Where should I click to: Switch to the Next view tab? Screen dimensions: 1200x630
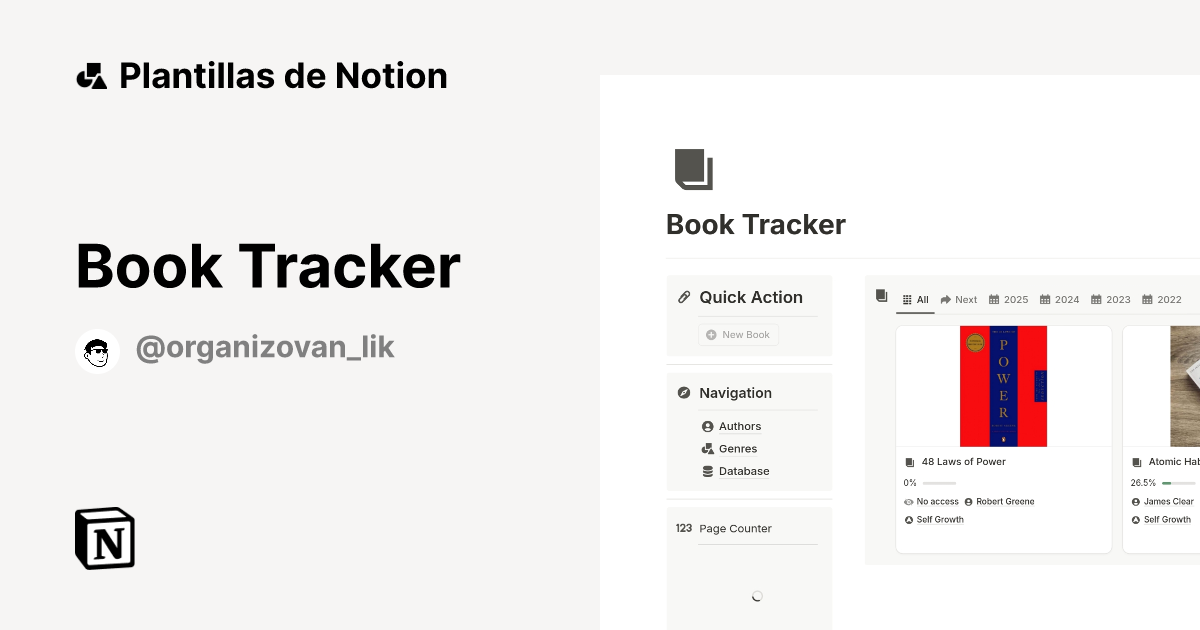pos(958,298)
